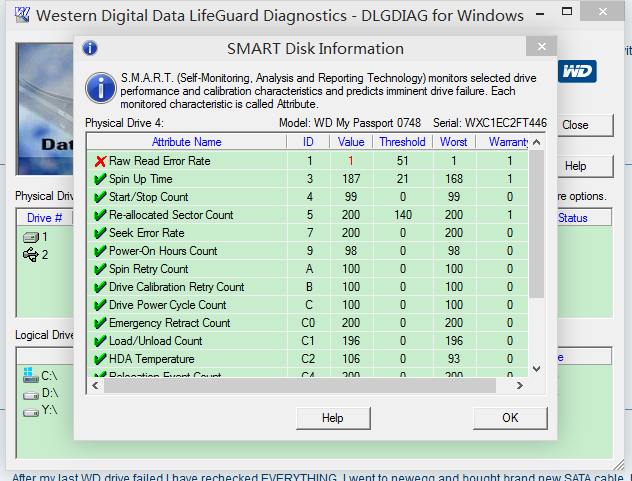Select the C:\ logical drive icon
632x481 pixels.
pos(31,375)
